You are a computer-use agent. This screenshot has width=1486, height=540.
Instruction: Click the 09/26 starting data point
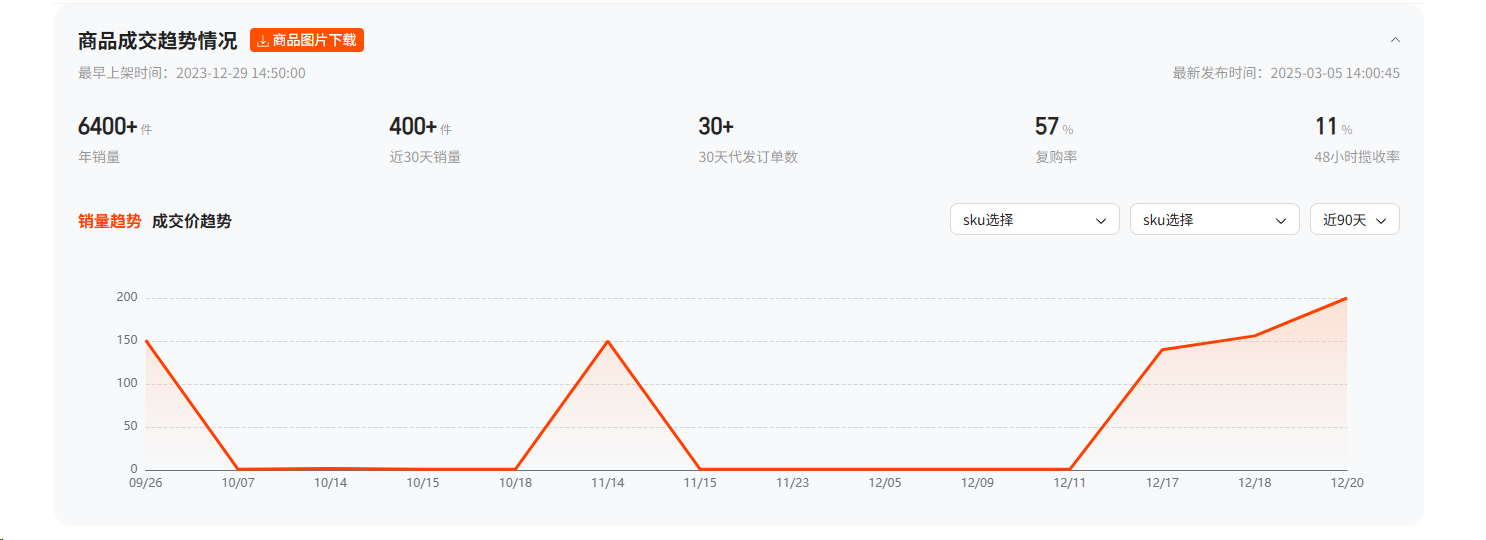click(x=146, y=341)
